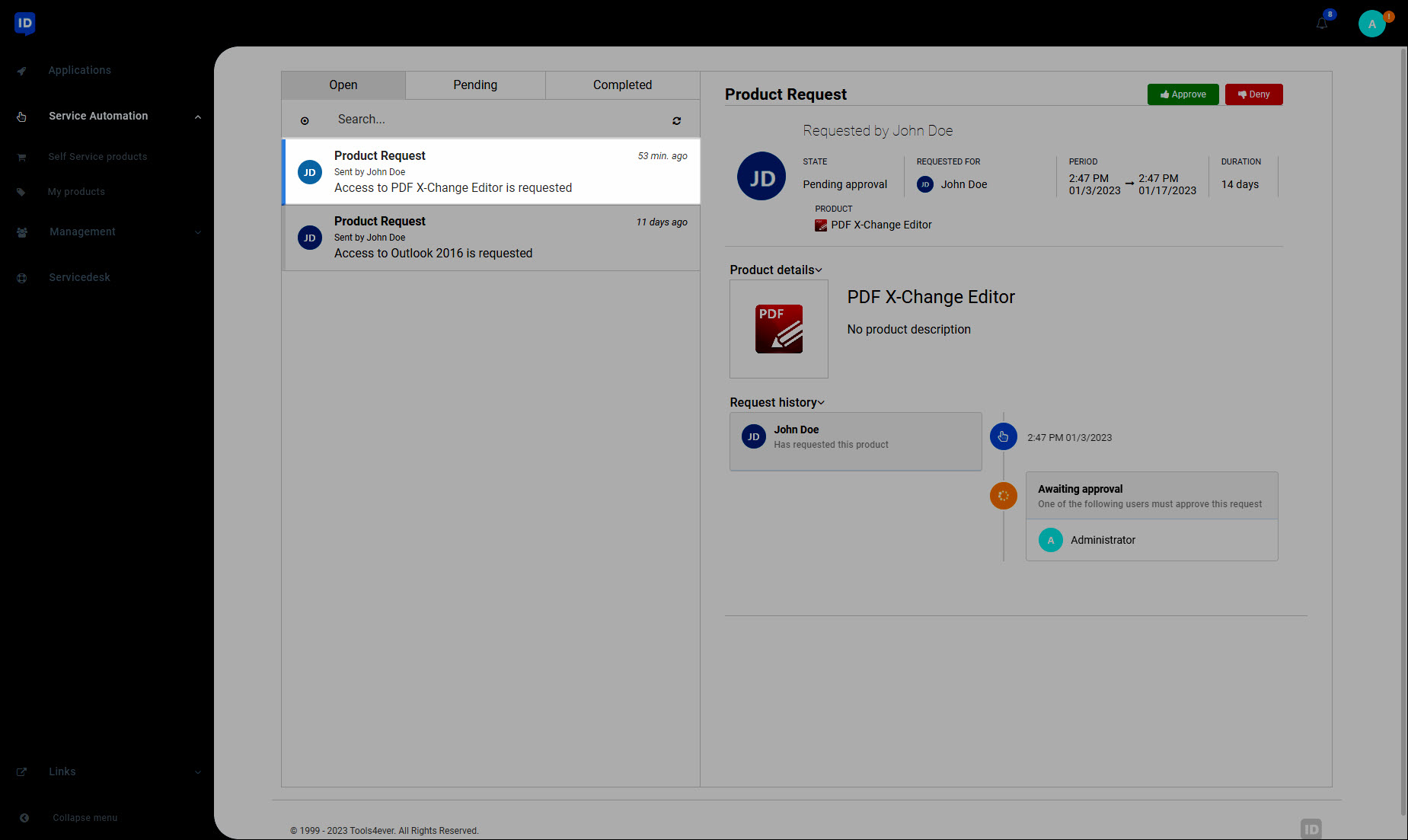Click 14 days duration value
1408x840 pixels.
[x=1240, y=184]
